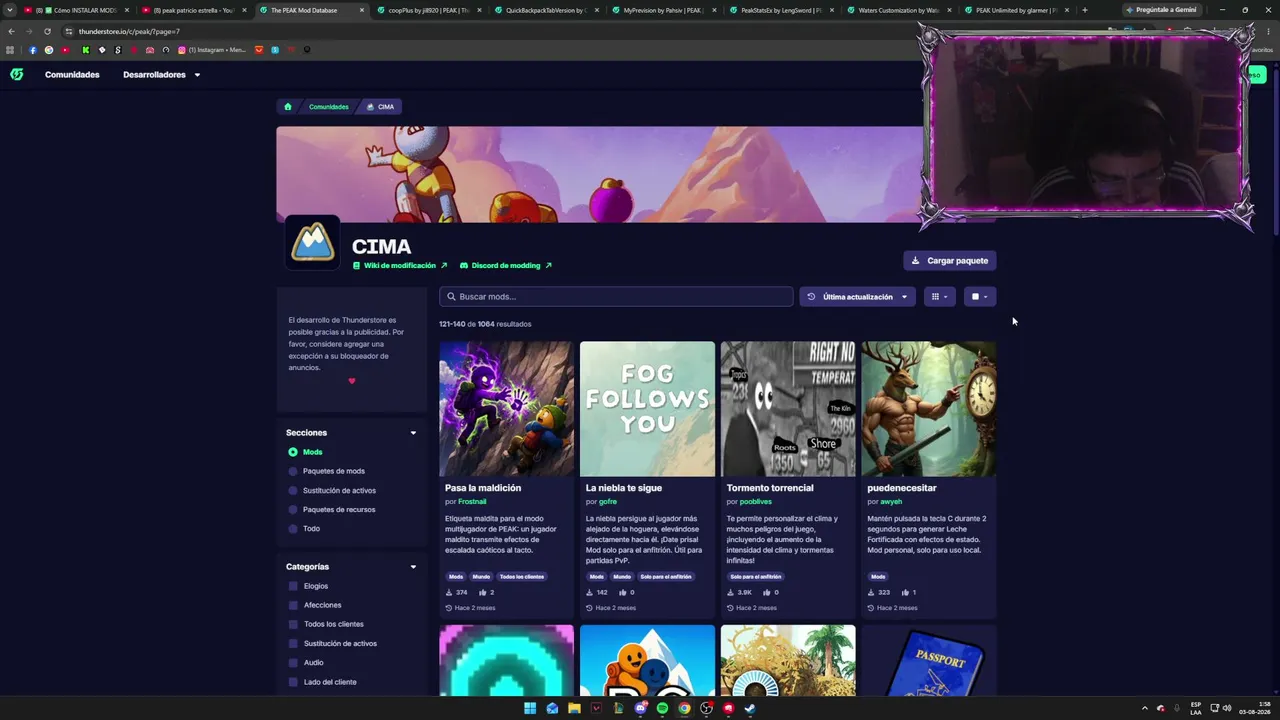
Task: Open the Kick bookmark icon
Action: point(85,50)
